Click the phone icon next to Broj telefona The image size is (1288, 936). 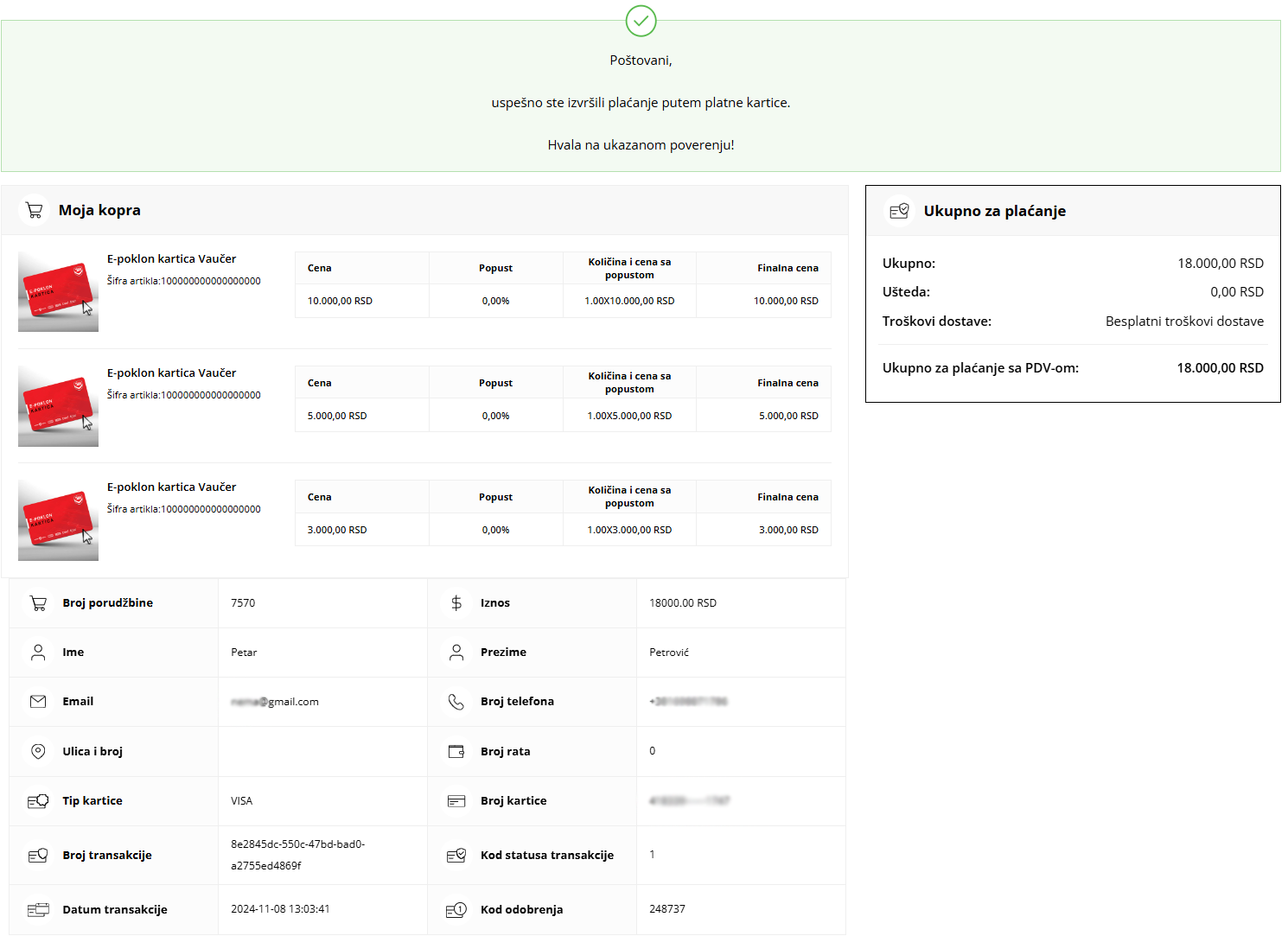pos(456,702)
